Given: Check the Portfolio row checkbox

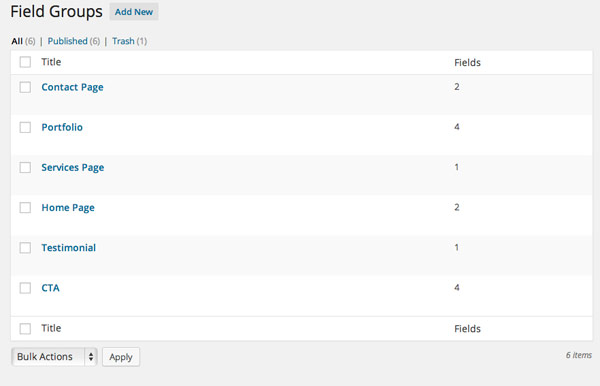Looking at the screenshot, I should [25, 127].
